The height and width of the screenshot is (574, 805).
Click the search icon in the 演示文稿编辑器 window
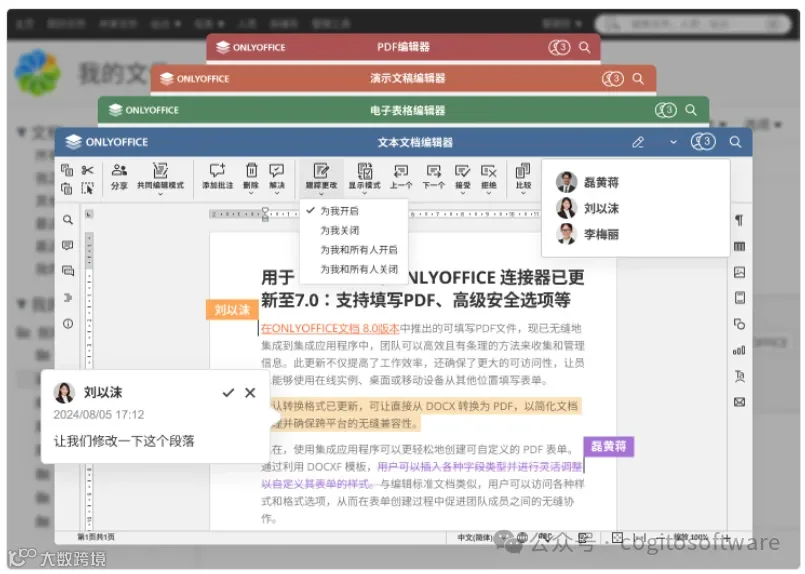tap(638, 79)
